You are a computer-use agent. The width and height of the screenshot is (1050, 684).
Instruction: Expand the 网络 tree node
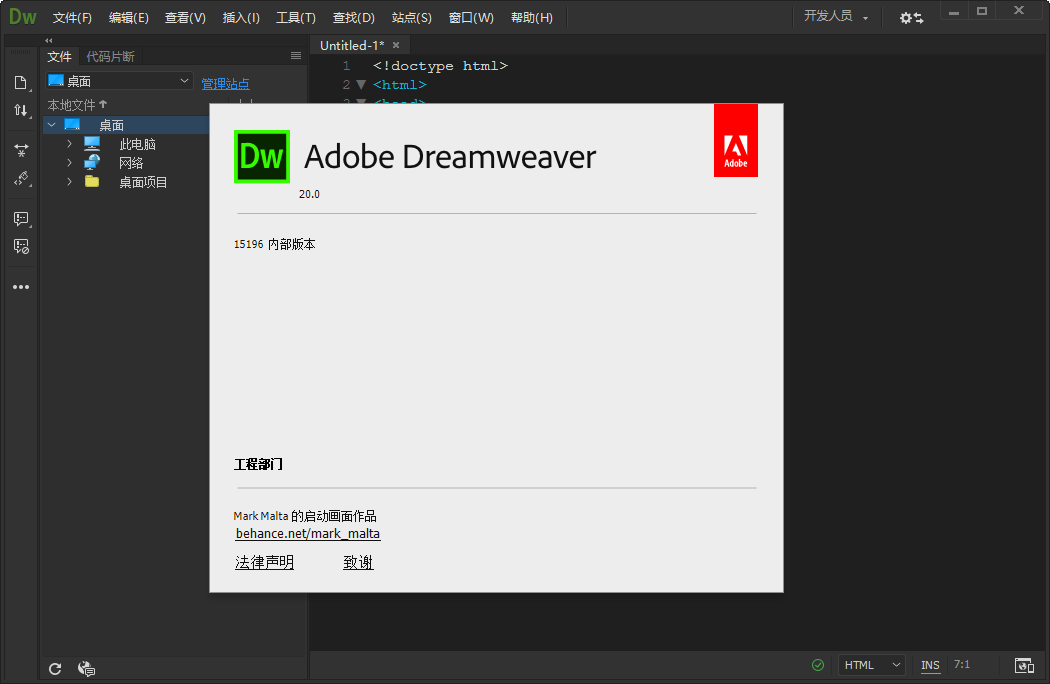[69, 162]
